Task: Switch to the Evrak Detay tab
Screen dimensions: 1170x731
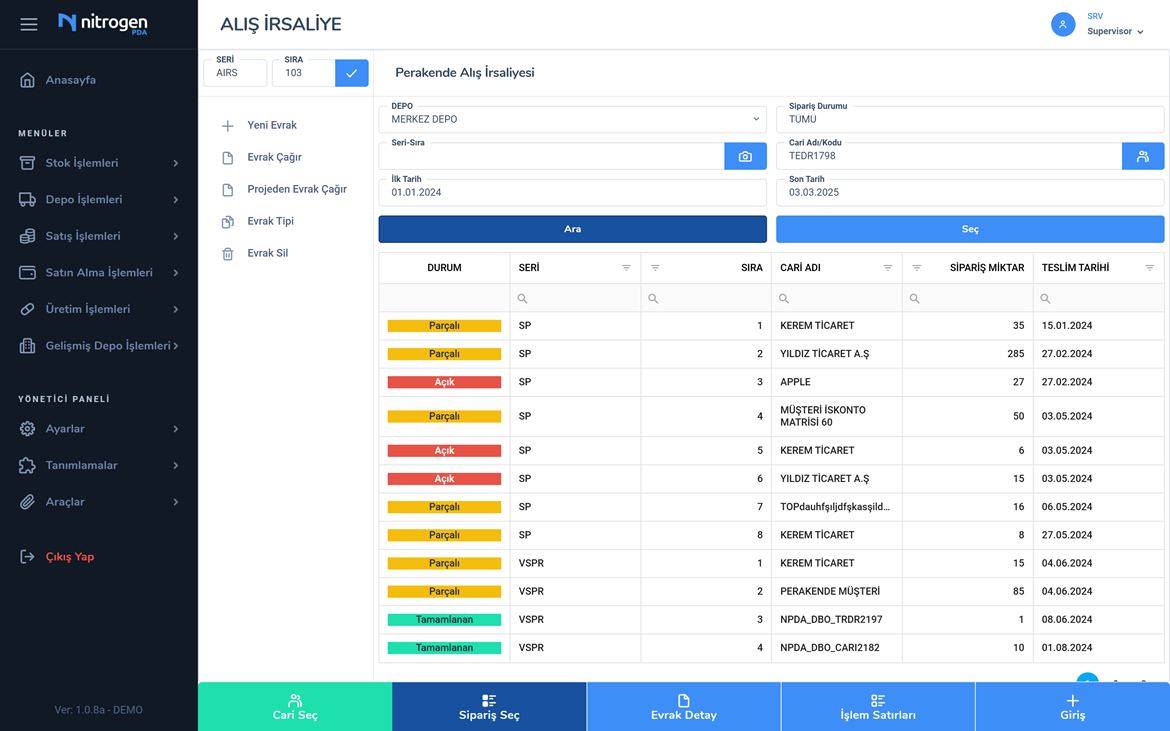Action: click(x=683, y=707)
